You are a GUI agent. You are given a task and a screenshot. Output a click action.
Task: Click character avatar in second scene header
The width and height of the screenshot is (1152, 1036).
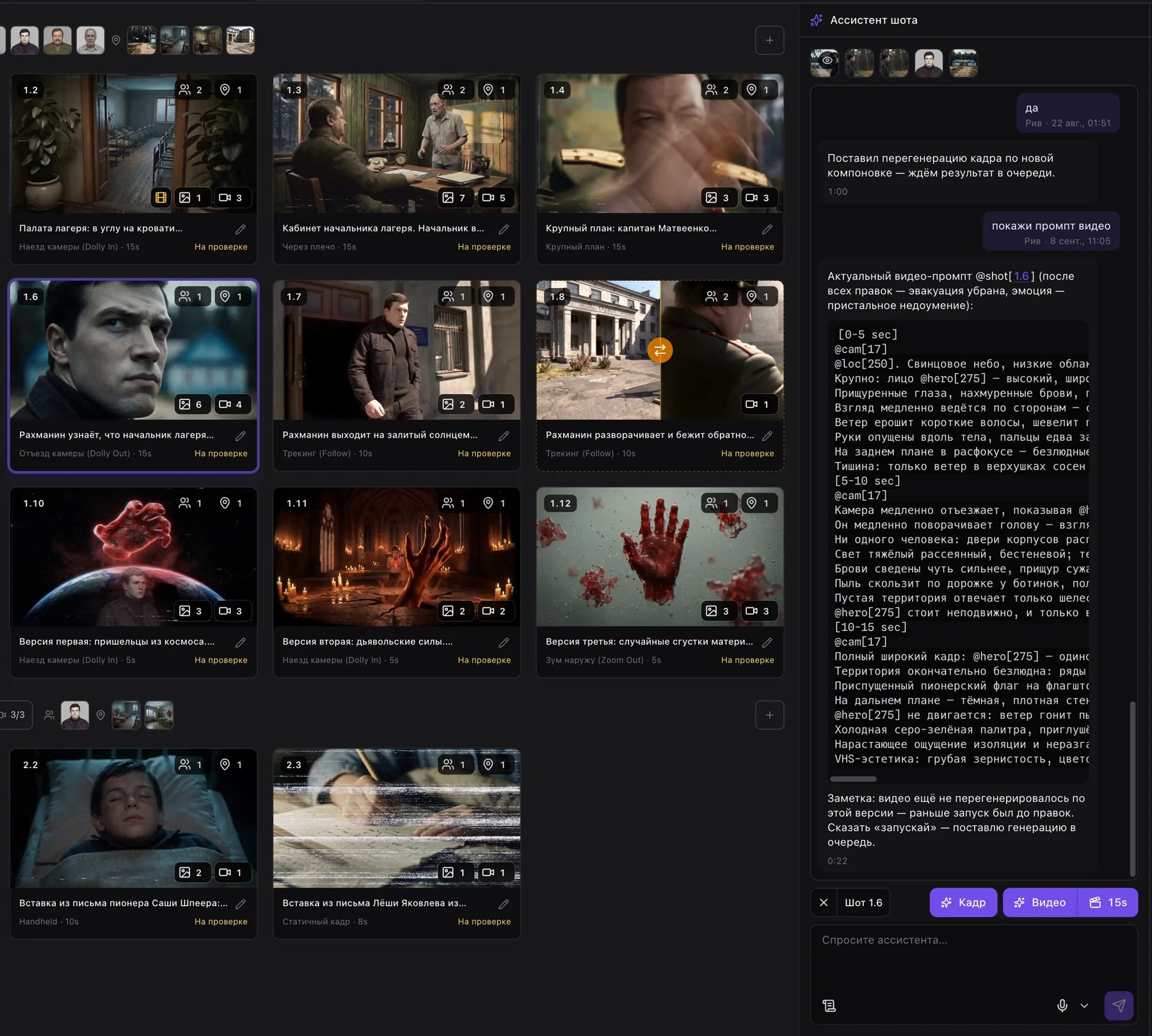tap(75, 715)
